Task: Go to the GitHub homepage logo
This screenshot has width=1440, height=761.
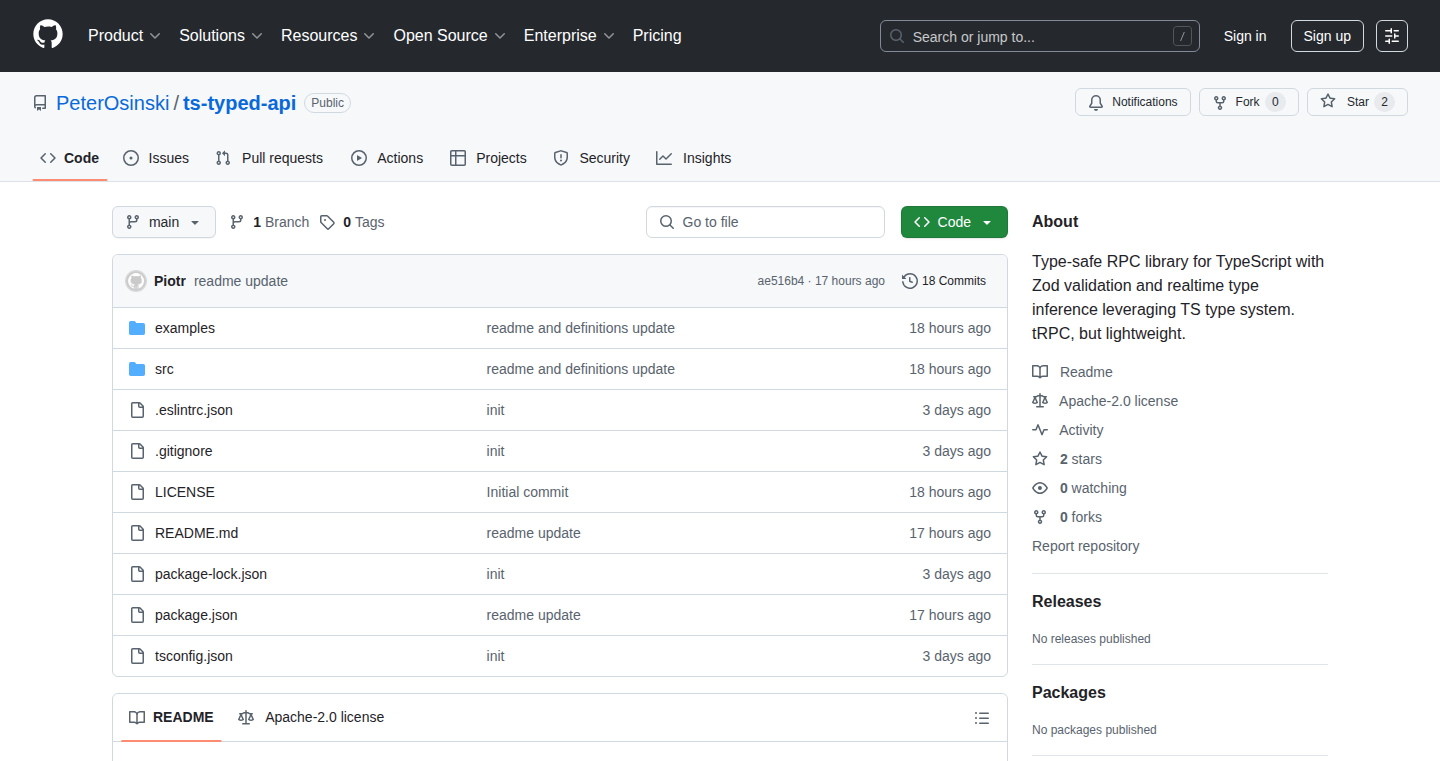Action: [48, 35]
